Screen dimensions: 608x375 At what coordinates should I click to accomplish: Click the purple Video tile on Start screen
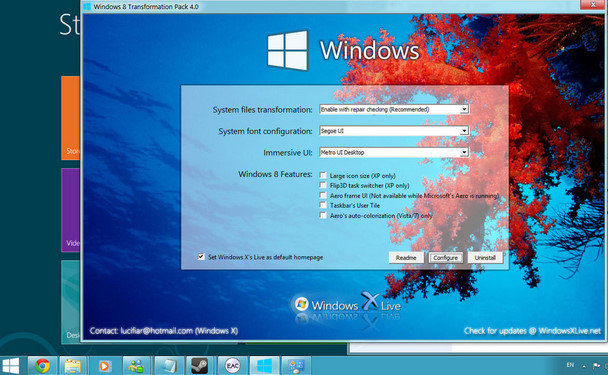pos(71,210)
